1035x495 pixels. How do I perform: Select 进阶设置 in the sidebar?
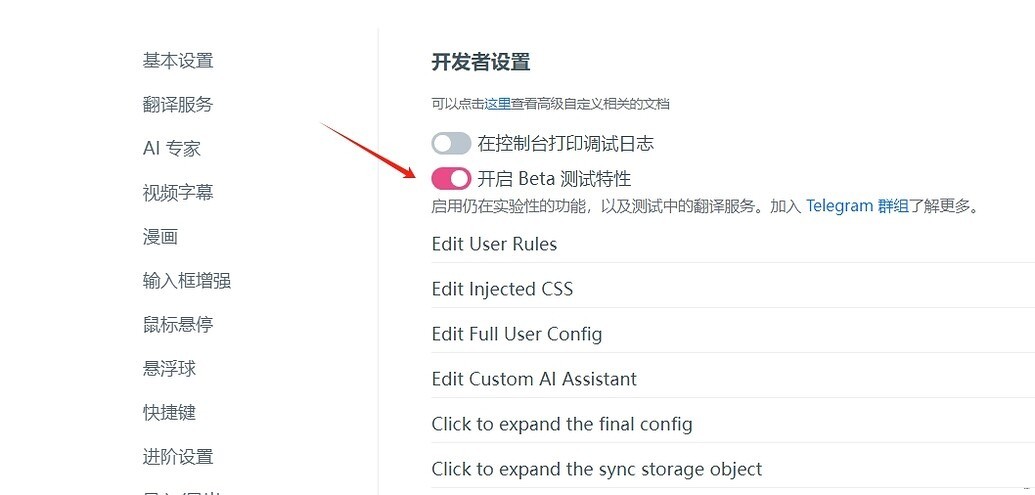pyautogui.click(x=178, y=457)
